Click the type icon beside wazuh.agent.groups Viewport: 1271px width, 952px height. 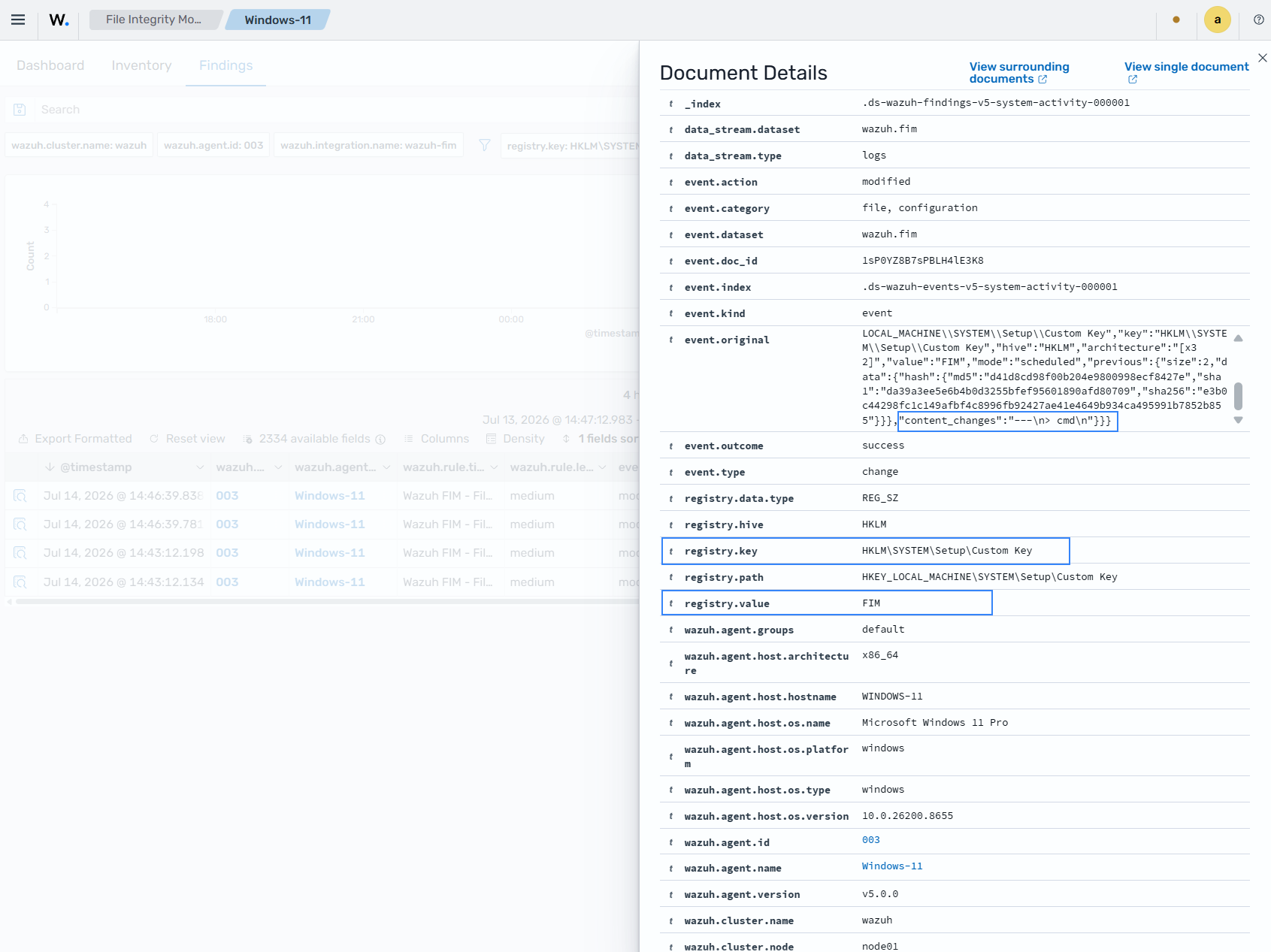671,630
